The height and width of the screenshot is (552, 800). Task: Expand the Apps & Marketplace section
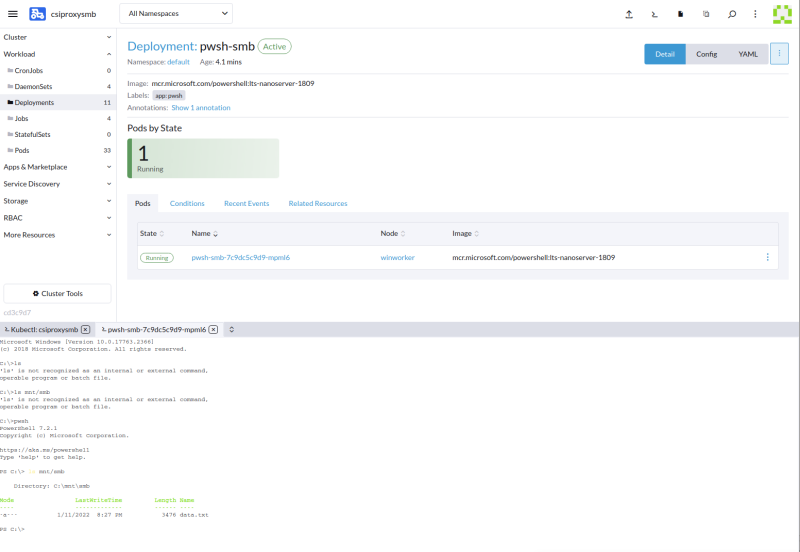click(58, 167)
